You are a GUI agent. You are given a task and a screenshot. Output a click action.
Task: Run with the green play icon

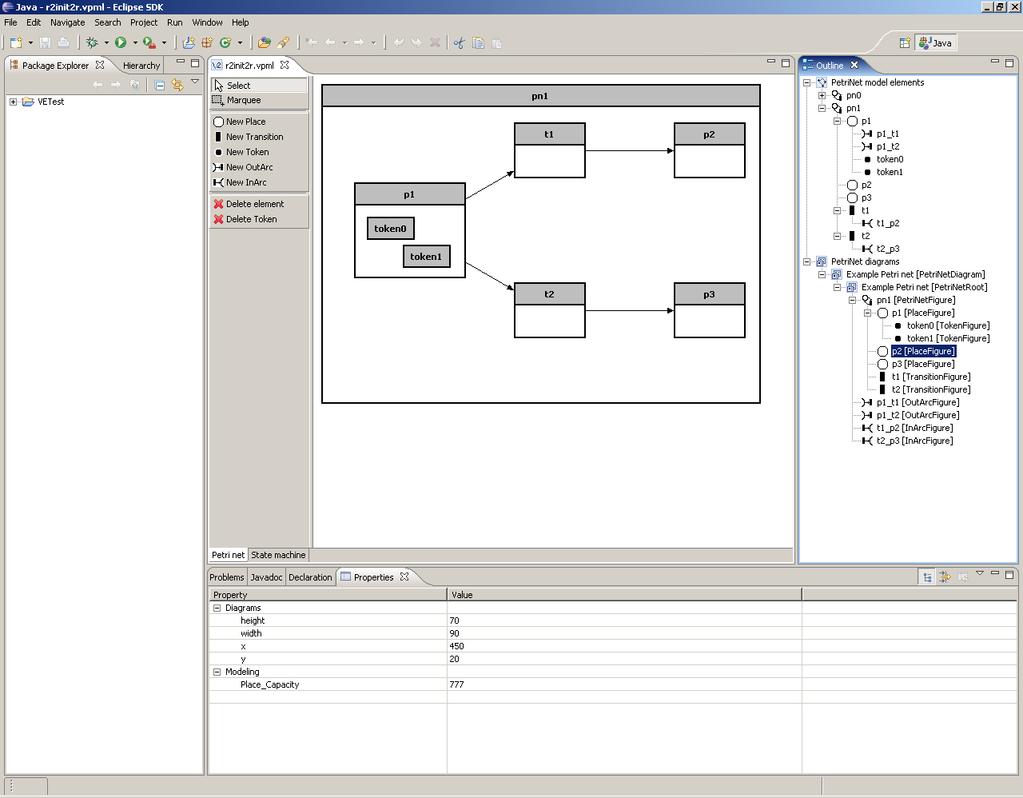tap(121, 43)
